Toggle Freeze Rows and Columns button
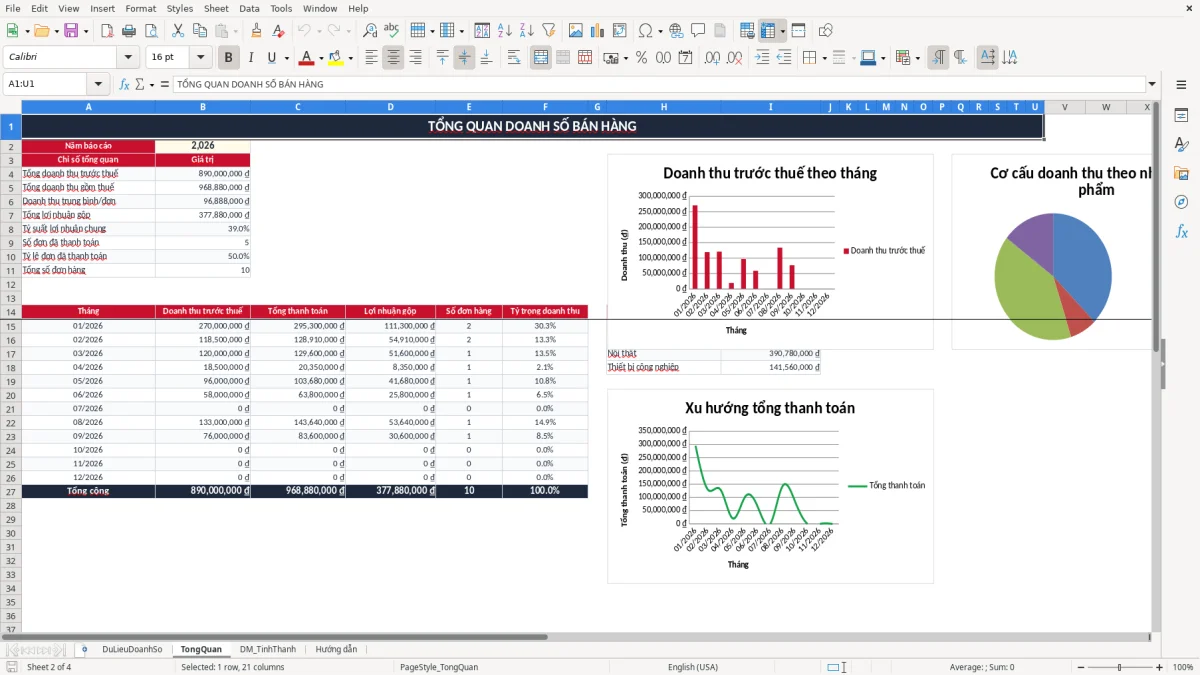This screenshot has width=1200, height=675. tap(768, 31)
